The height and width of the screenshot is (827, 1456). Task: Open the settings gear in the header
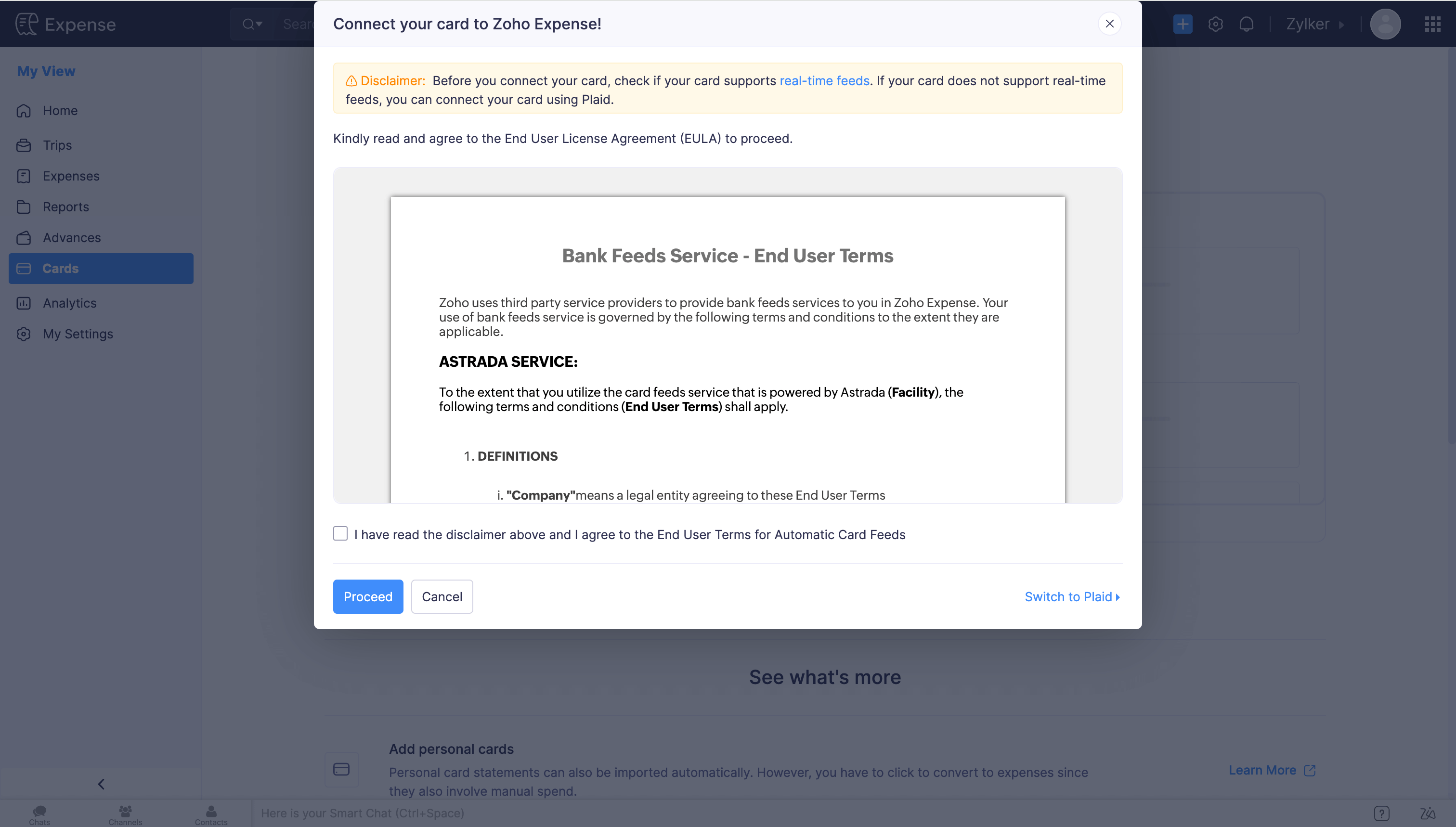[x=1215, y=24]
